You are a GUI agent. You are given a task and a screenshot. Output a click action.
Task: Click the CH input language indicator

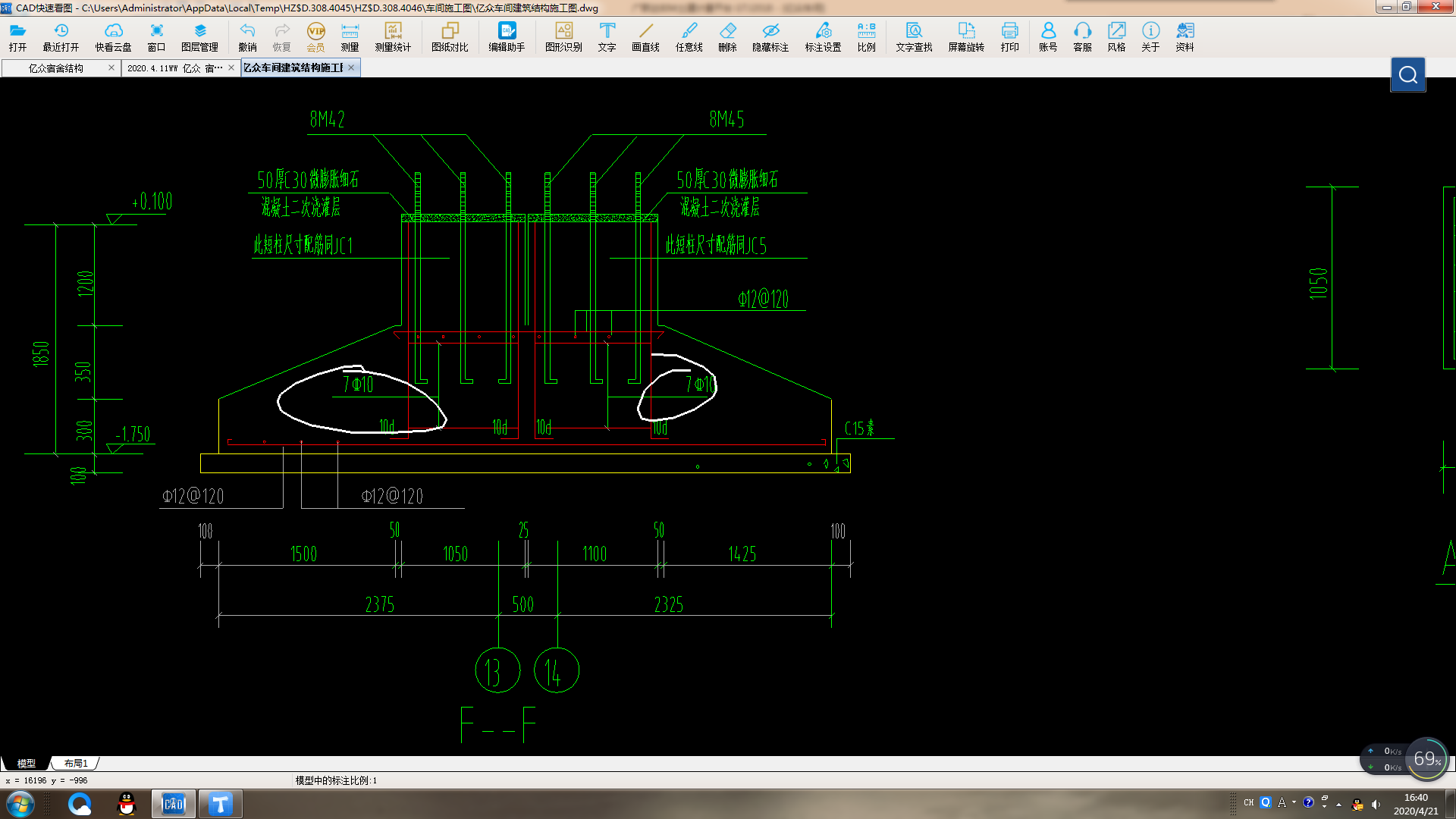pos(1249,802)
